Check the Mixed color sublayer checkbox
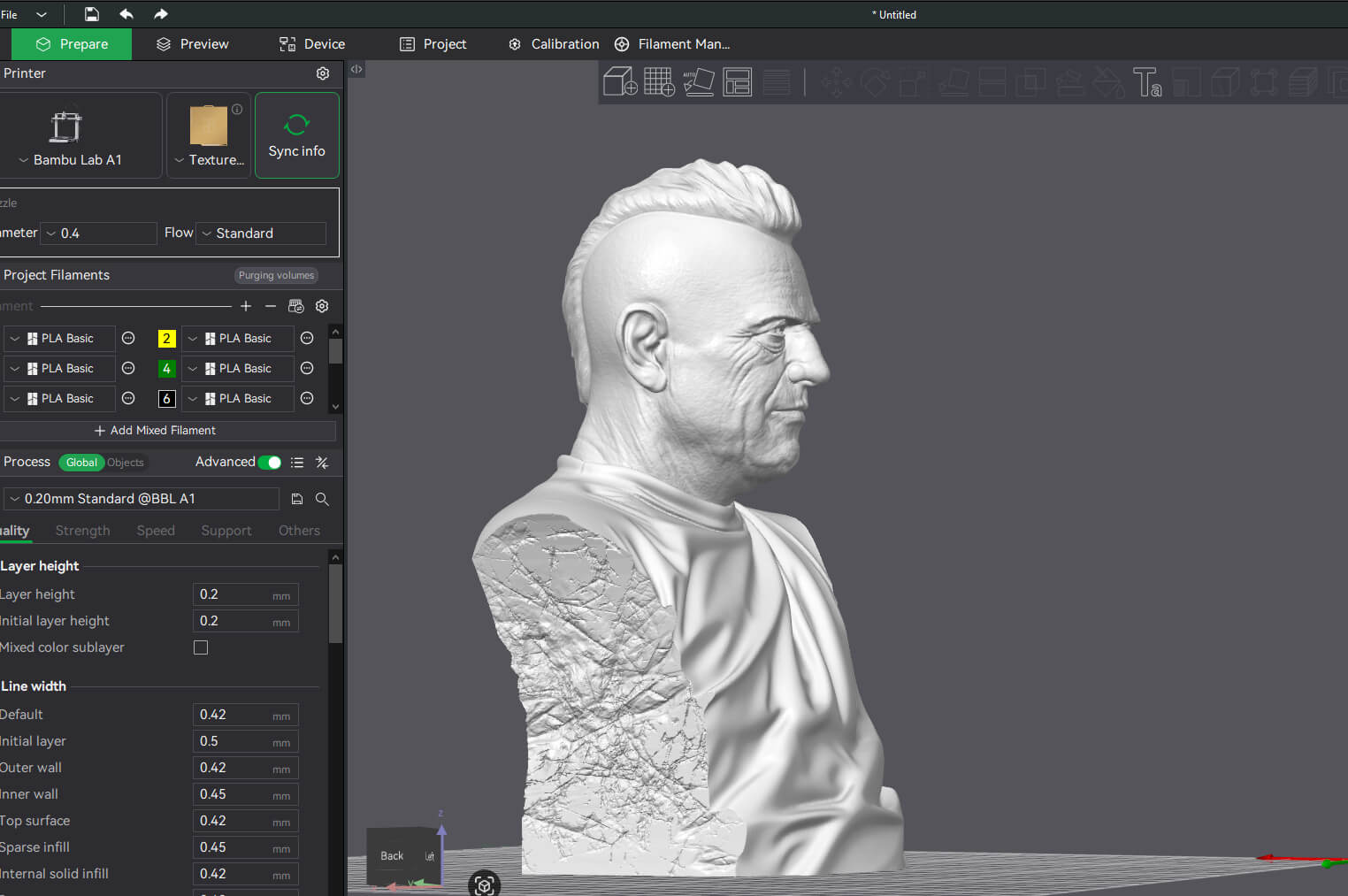This screenshot has height=896, width=1348. click(201, 647)
